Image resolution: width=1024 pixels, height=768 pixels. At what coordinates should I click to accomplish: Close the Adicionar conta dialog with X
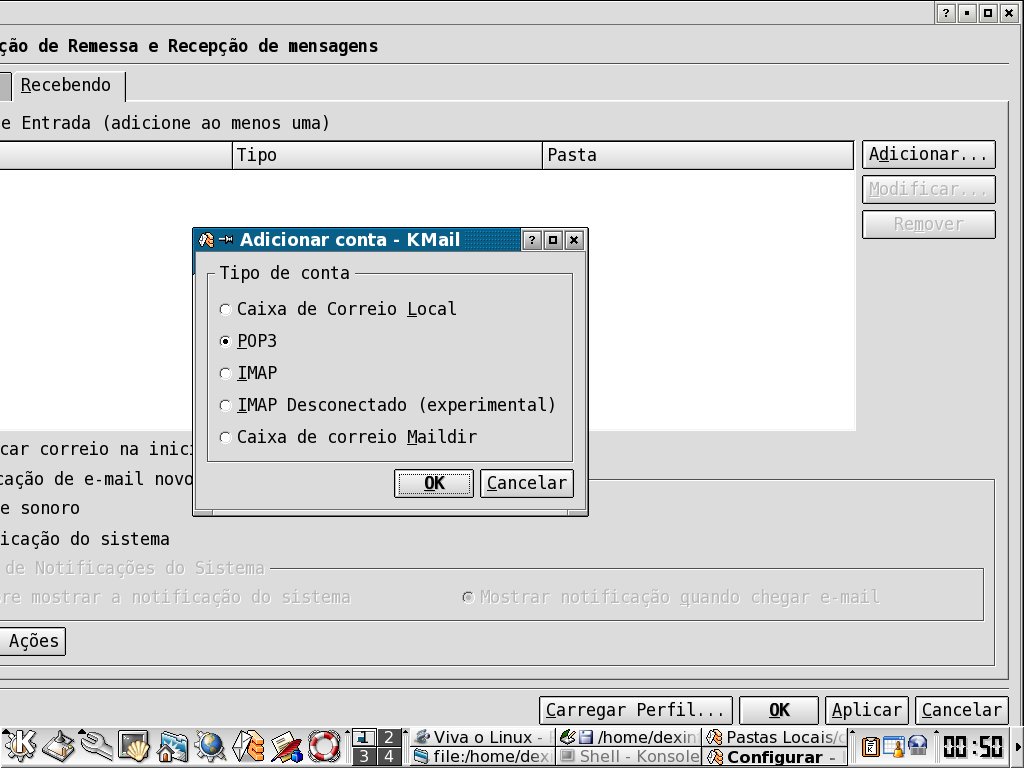[574, 240]
